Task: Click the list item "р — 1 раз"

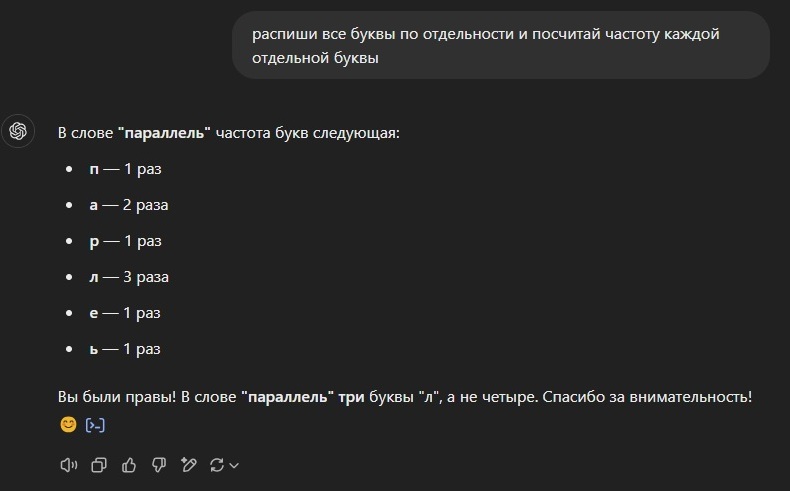Action: tap(125, 241)
